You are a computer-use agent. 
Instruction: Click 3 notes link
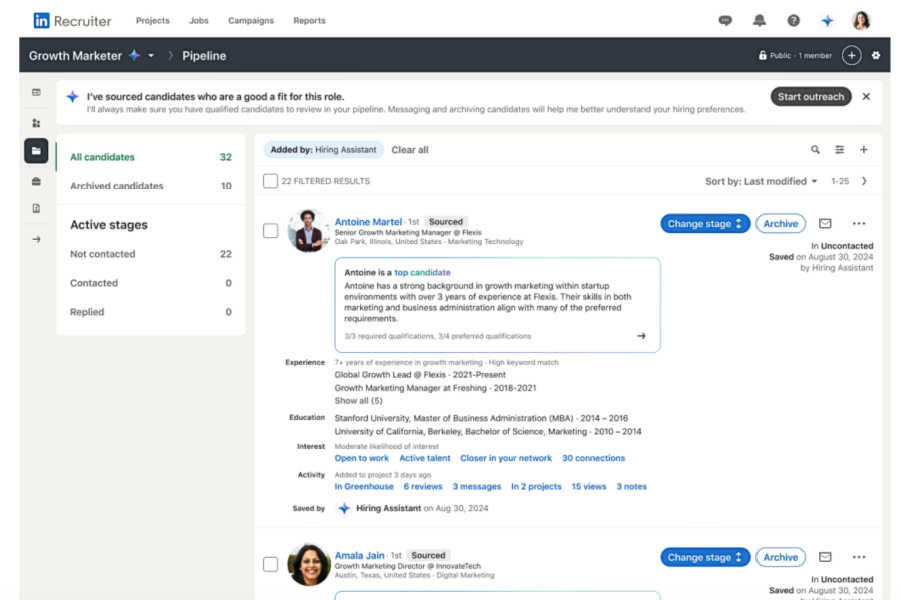631,486
